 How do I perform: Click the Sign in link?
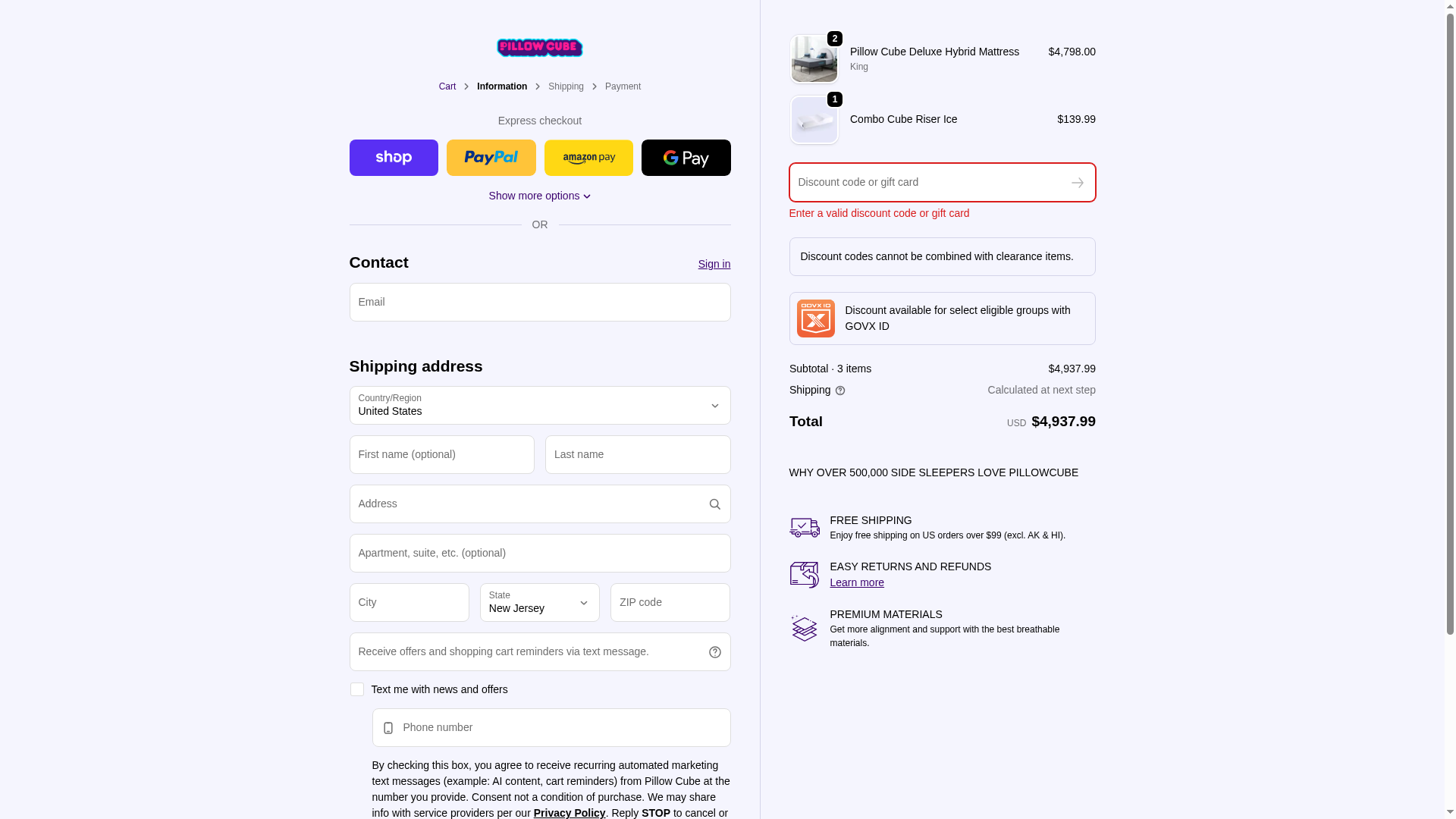pyautogui.click(x=714, y=264)
